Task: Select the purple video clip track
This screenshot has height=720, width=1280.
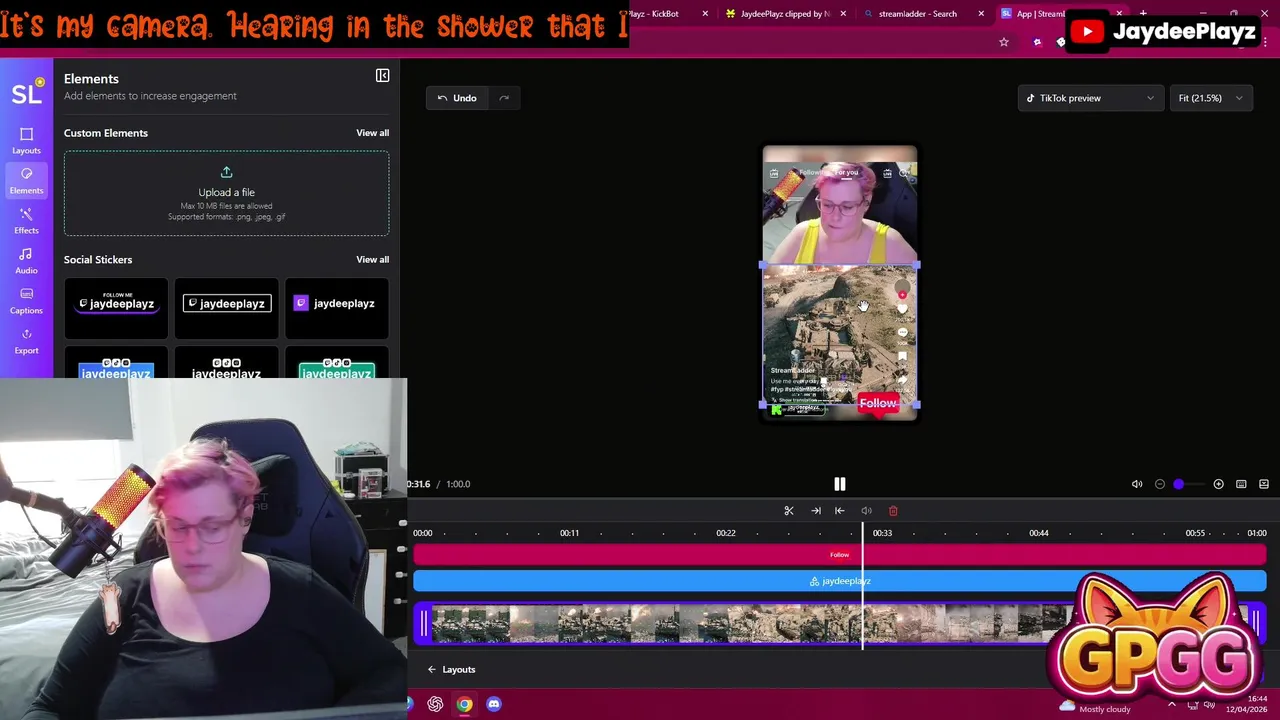Action: click(840, 624)
